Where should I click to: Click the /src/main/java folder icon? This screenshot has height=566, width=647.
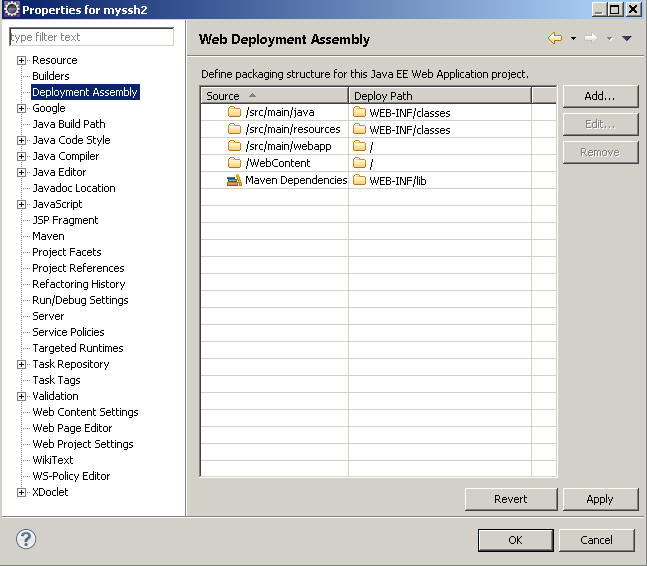(234, 112)
